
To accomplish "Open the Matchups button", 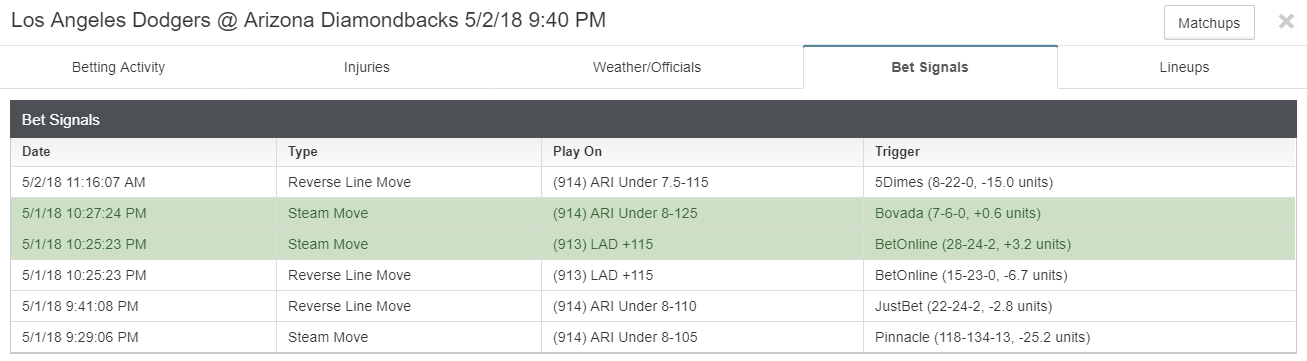I will point(1209,23).
